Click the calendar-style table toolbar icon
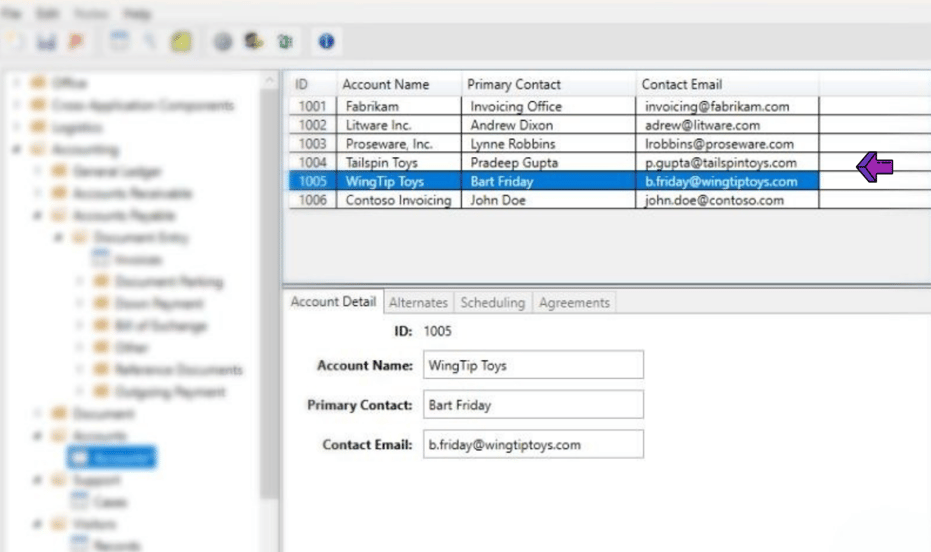The width and height of the screenshot is (931, 552). (x=119, y=42)
